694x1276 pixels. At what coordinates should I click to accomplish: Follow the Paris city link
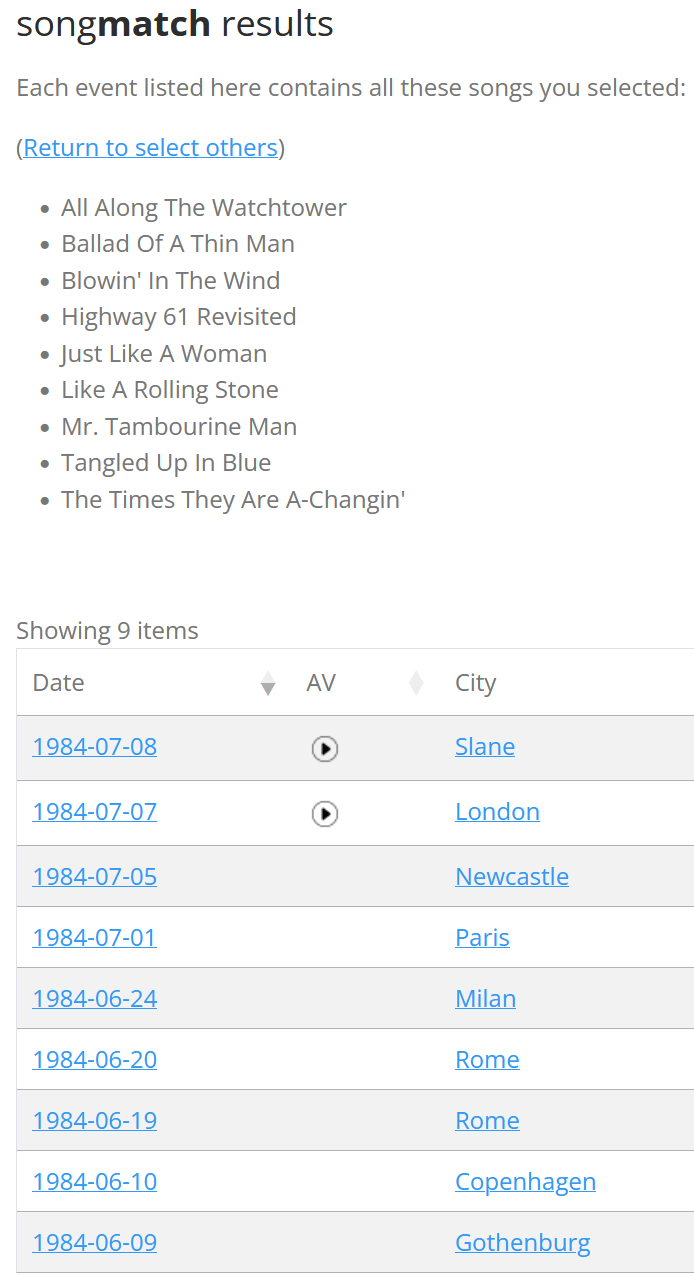(482, 938)
